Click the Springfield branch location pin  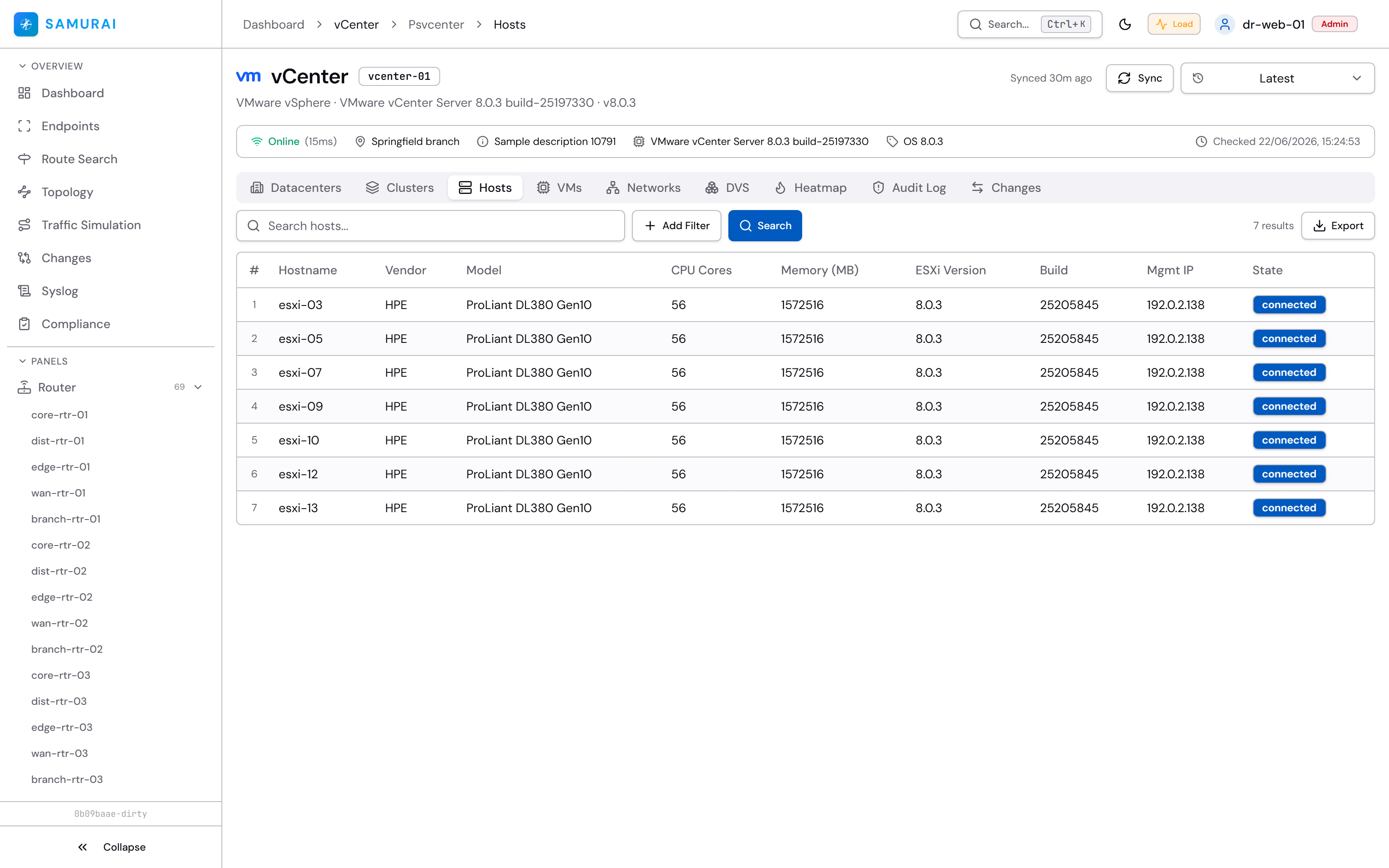tap(360, 141)
